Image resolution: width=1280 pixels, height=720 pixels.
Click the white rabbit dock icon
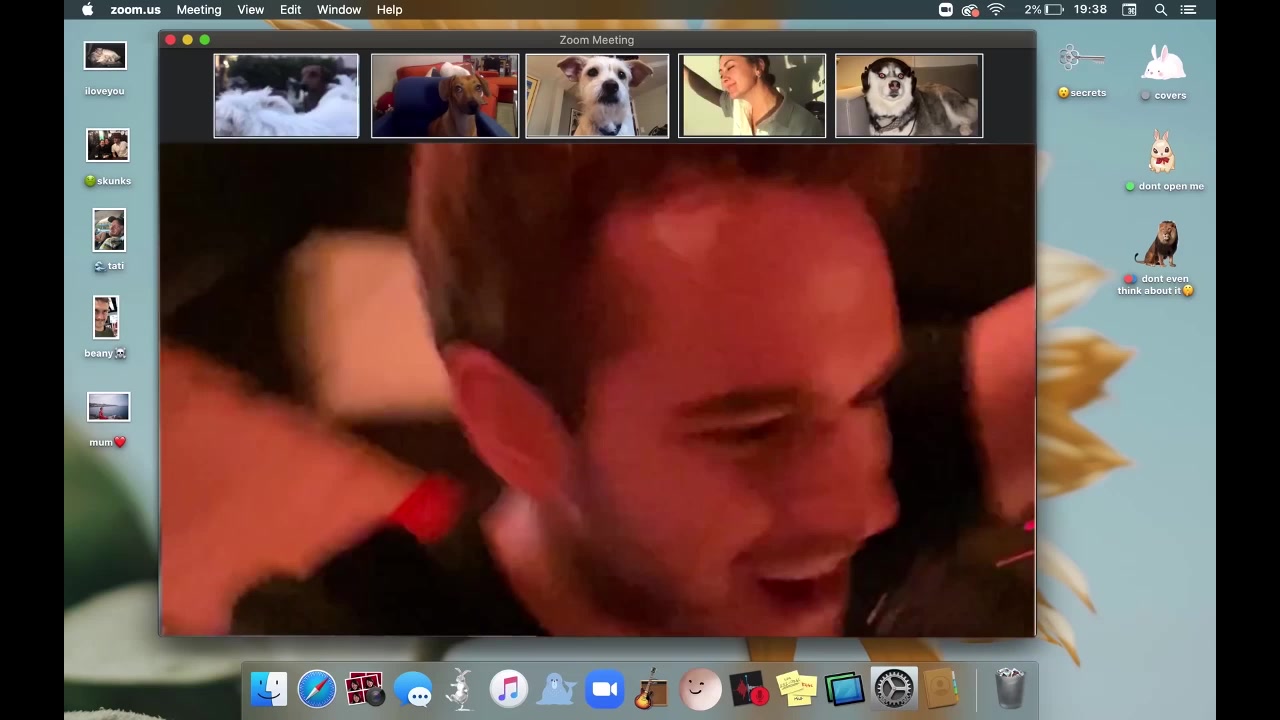tap(461, 689)
